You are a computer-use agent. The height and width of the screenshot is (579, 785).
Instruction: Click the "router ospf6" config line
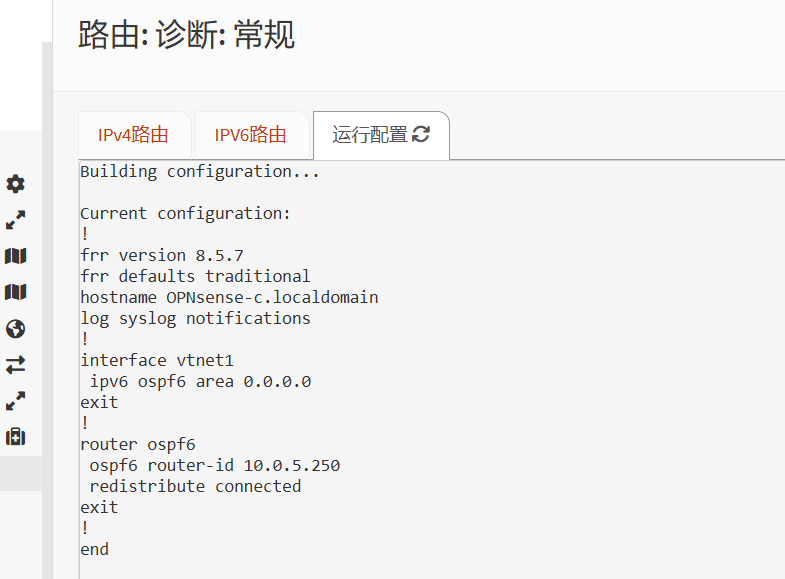[138, 444]
